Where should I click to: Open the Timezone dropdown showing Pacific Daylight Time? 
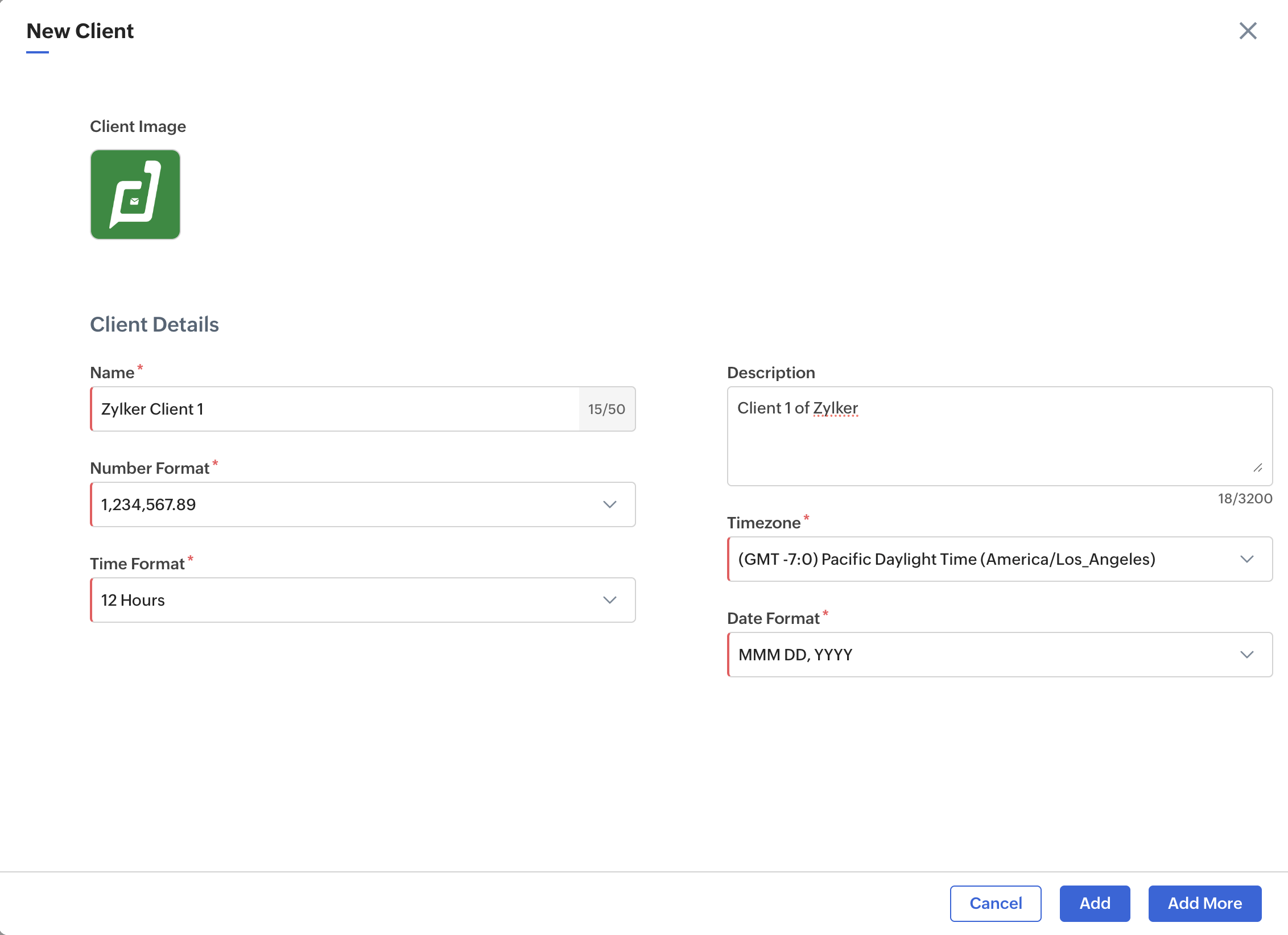coord(967,559)
